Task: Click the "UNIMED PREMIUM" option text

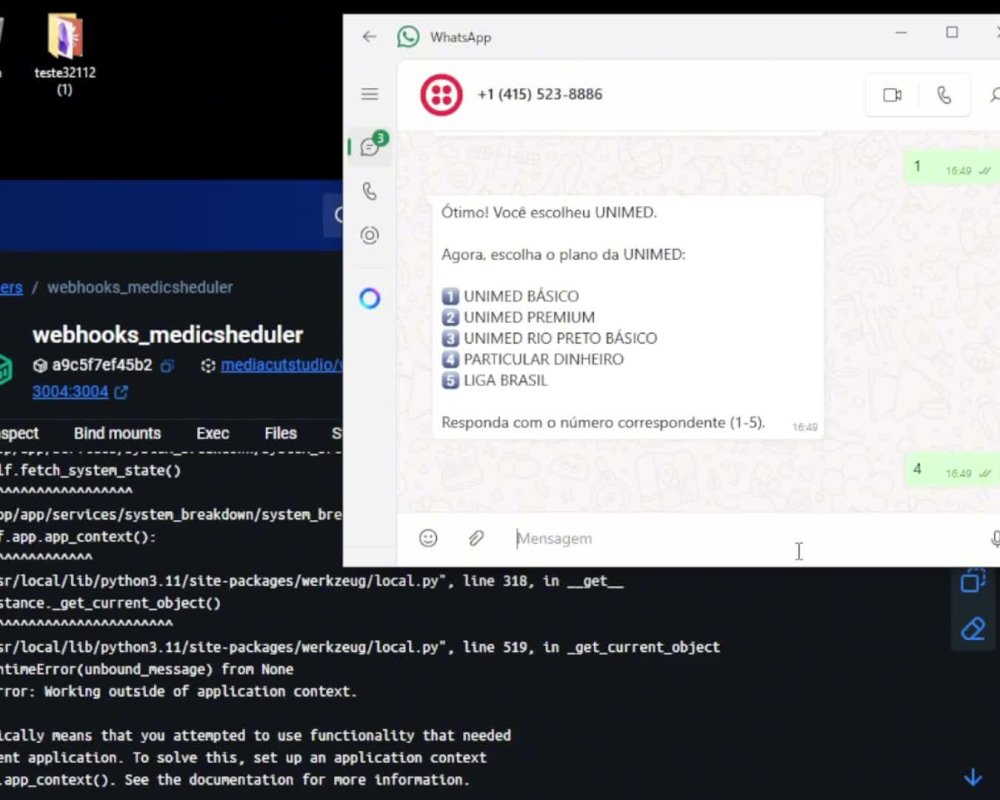Action: pos(529,317)
